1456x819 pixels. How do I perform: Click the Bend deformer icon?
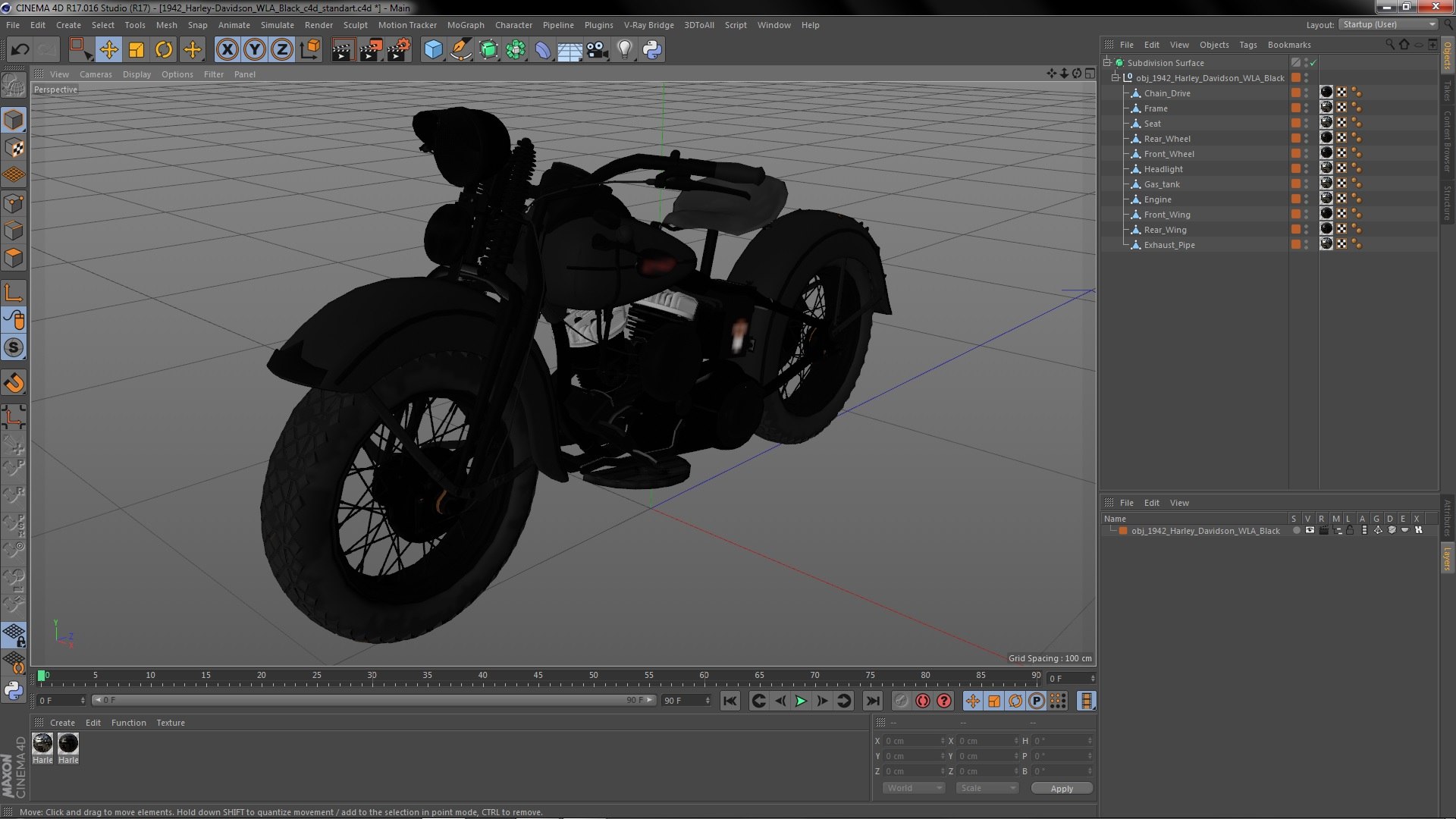pos(543,50)
